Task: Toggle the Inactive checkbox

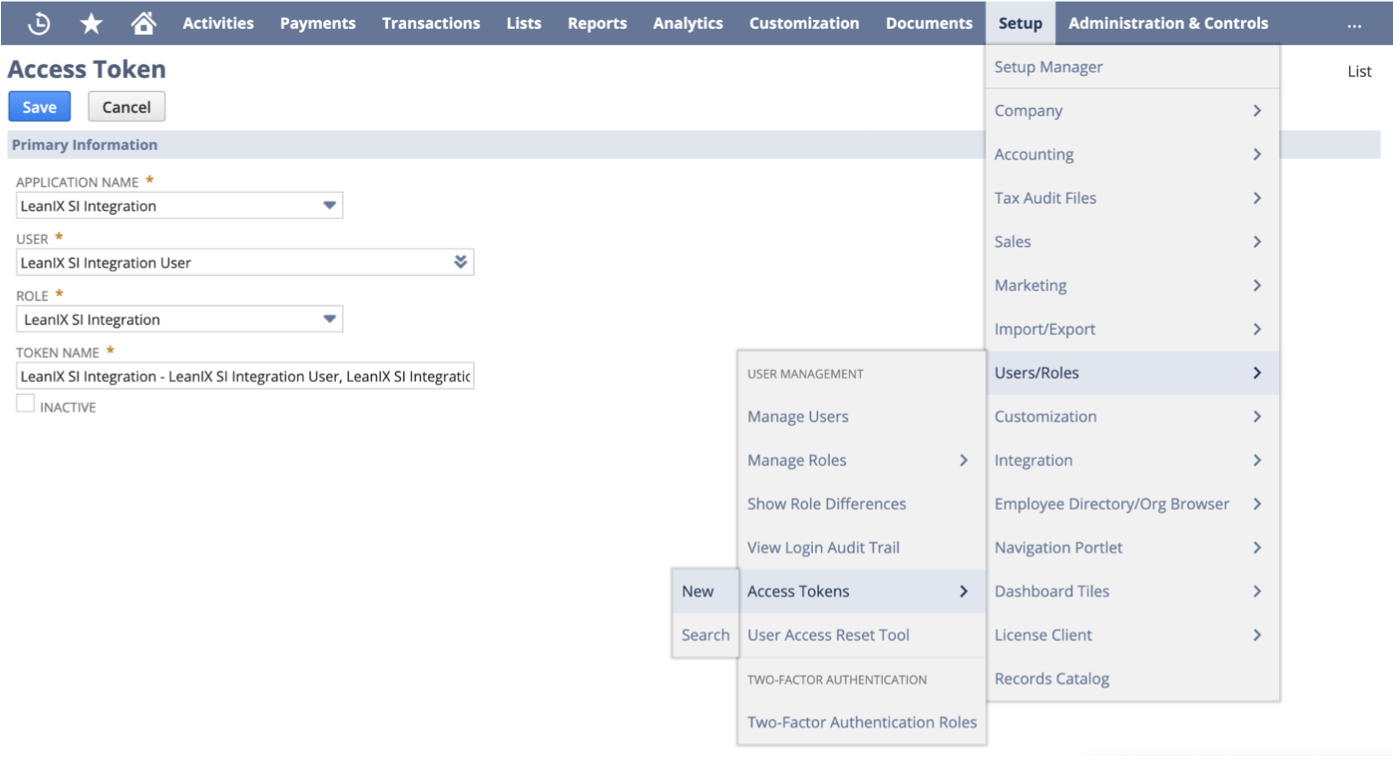Action: point(25,404)
